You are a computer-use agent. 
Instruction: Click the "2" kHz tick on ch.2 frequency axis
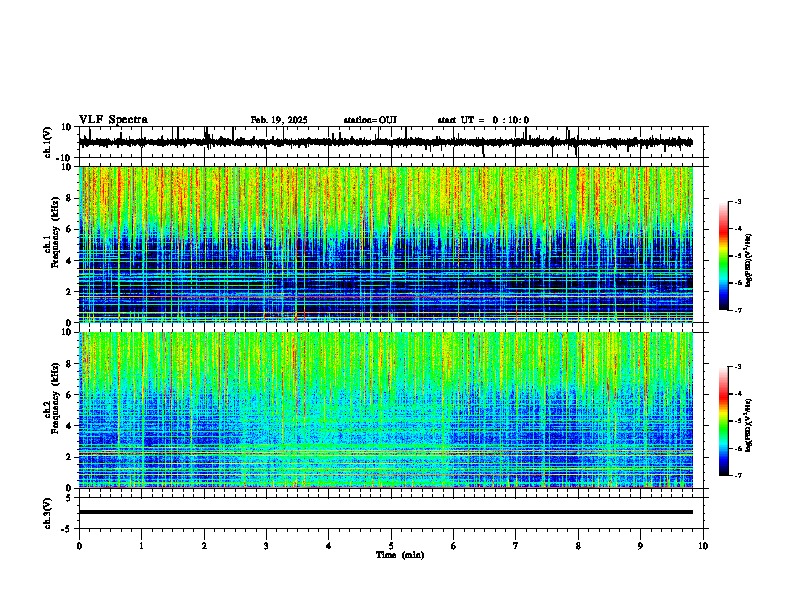click(x=70, y=457)
